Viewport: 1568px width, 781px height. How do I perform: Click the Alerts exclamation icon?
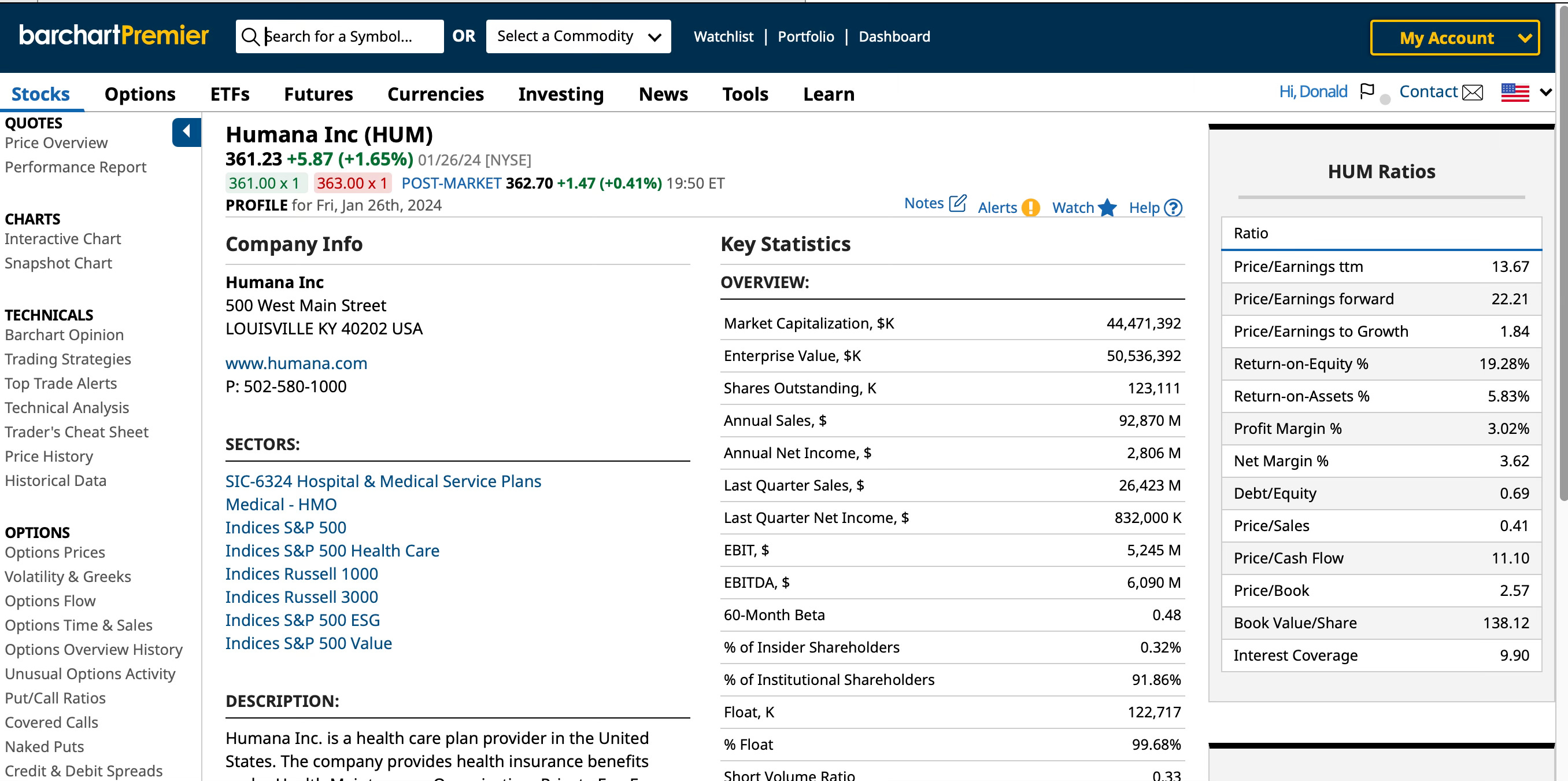1030,208
